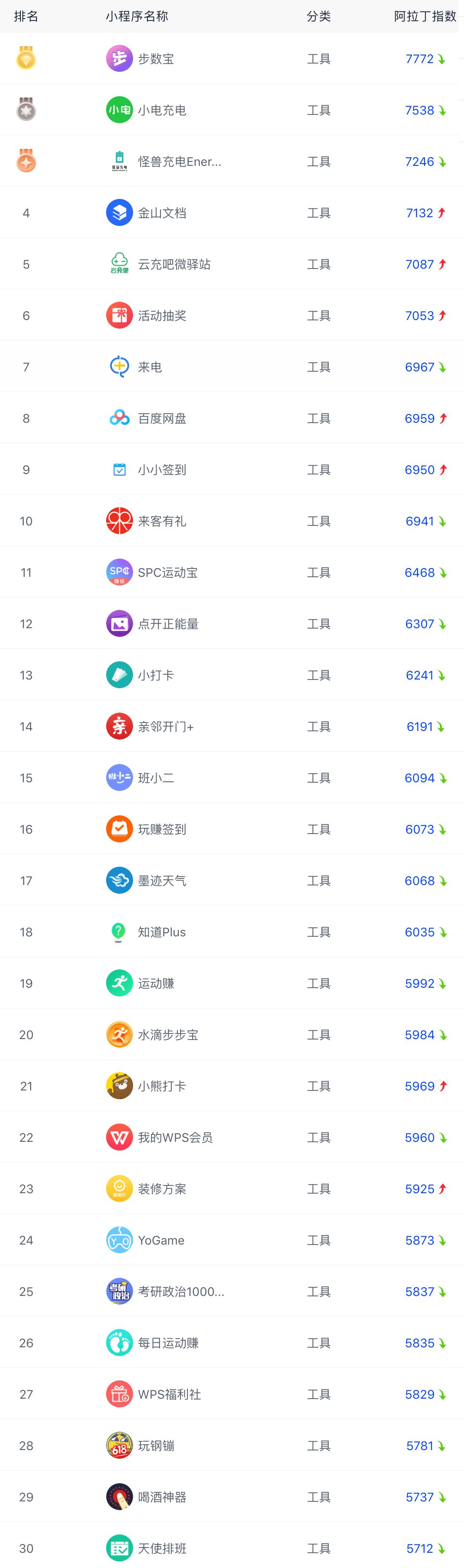The height and width of the screenshot is (1568, 464).
Task: Select the 班小二 app icon
Action: point(119,778)
